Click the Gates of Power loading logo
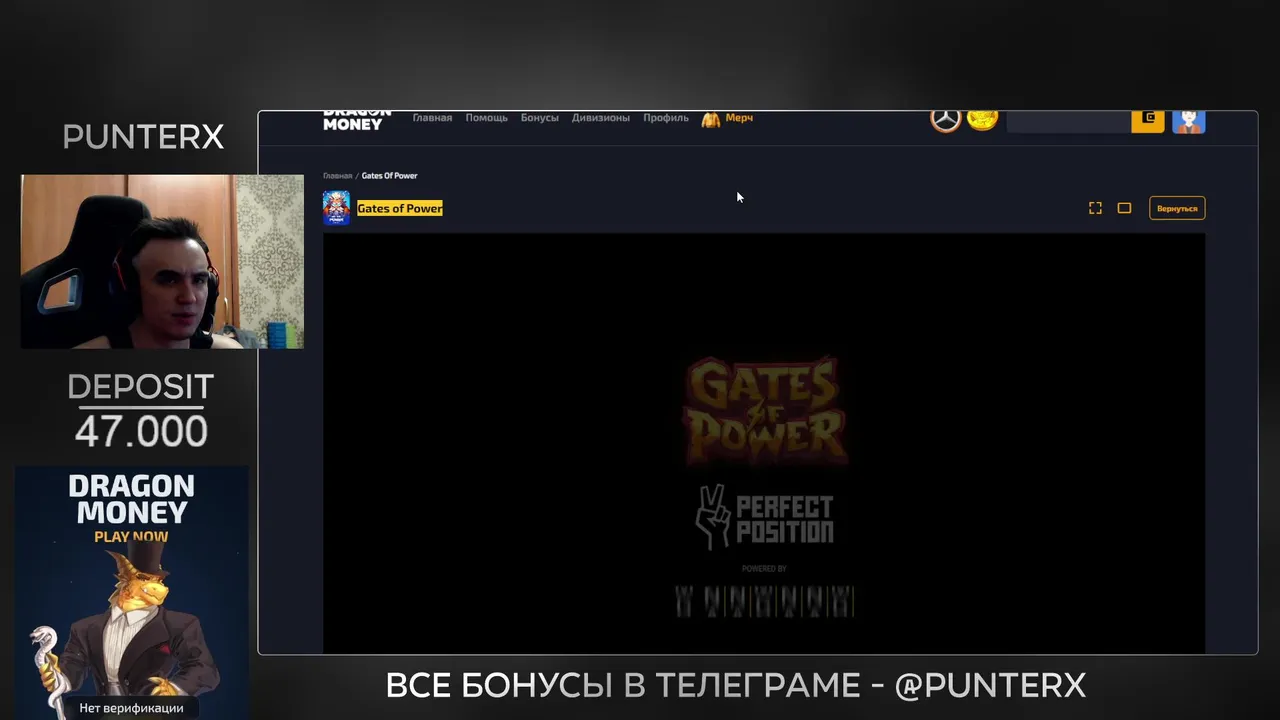 click(766, 411)
